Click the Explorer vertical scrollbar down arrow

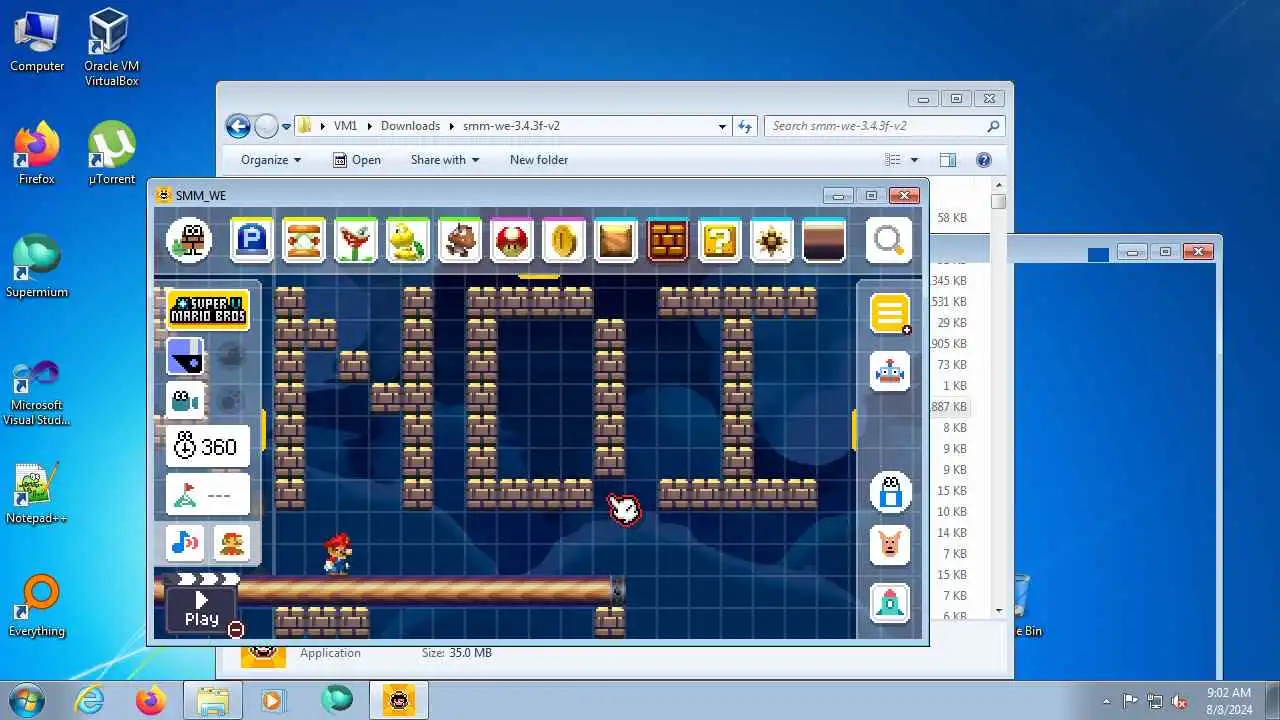click(x=999, y=611)
